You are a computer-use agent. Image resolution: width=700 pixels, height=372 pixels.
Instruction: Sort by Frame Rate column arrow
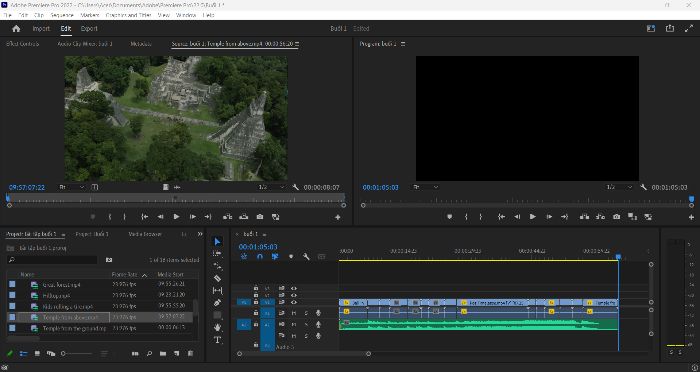(x=144, y=275)
